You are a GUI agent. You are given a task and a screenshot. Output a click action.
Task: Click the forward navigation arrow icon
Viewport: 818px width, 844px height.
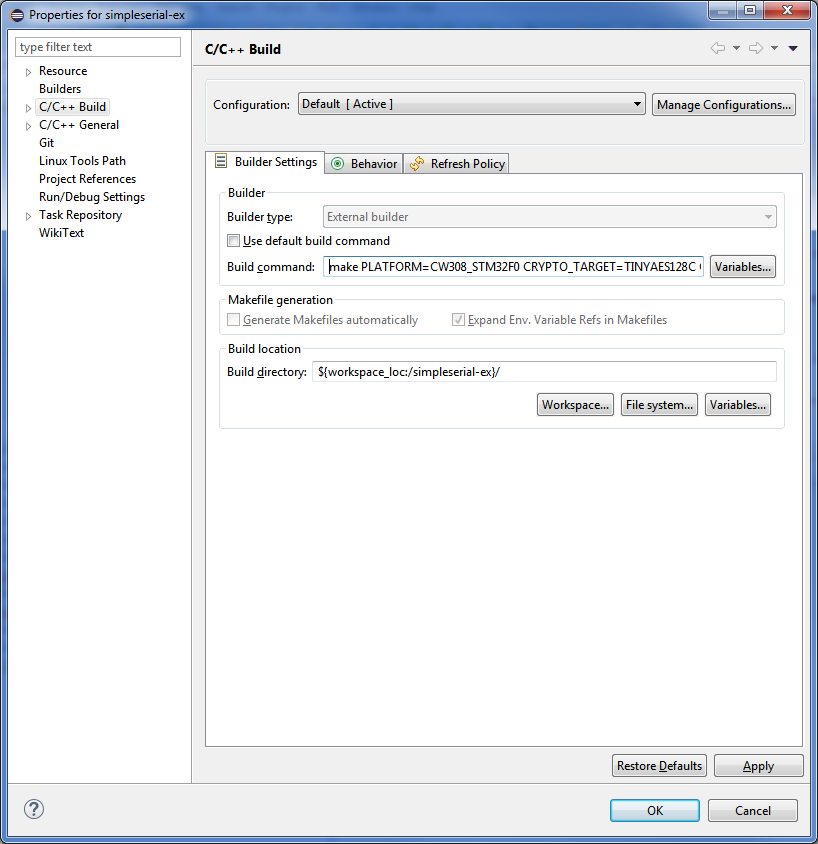pyautogui.click(x=756, y=48)
